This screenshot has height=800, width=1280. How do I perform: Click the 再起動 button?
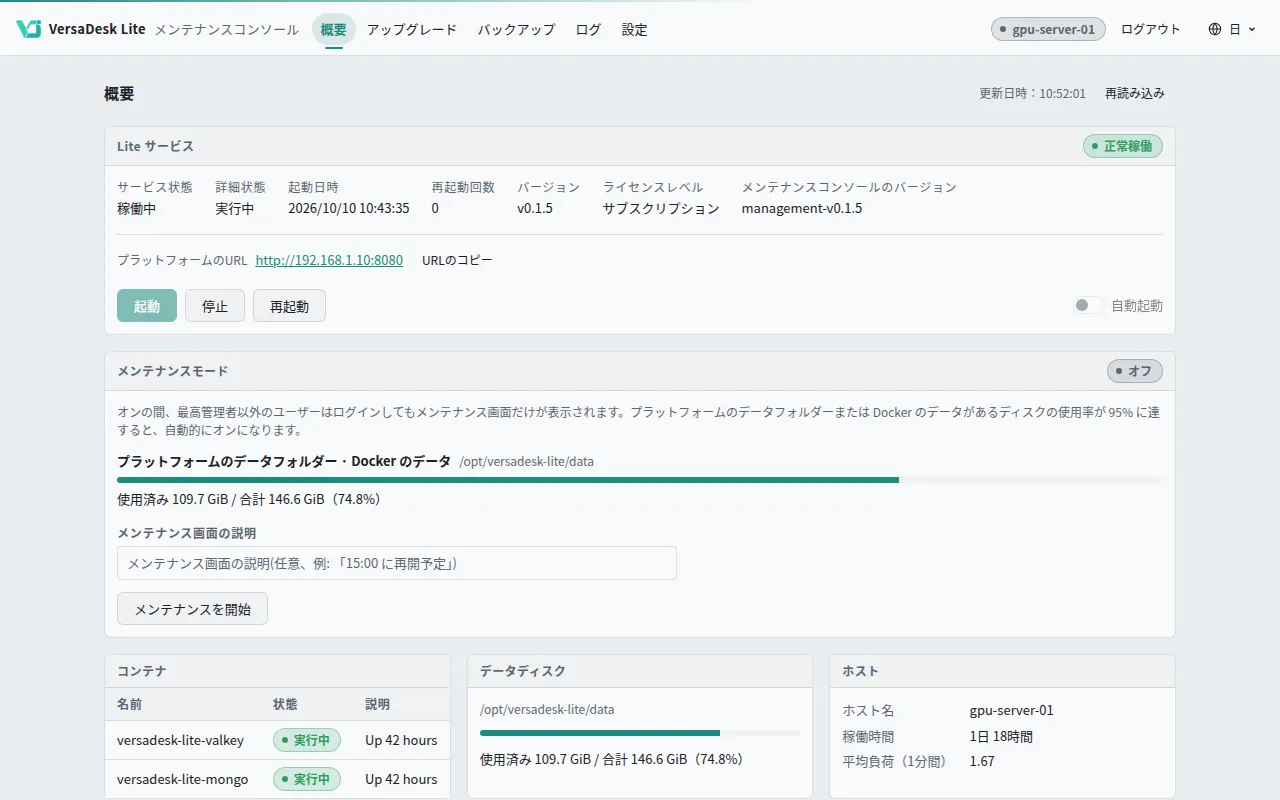[289, 306]
